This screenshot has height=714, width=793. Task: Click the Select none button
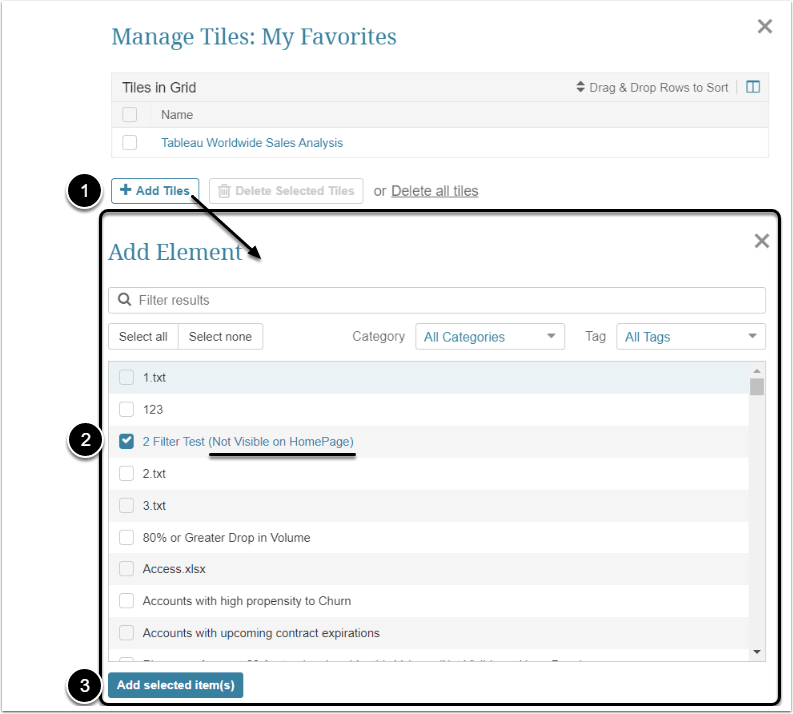[220, 337]
